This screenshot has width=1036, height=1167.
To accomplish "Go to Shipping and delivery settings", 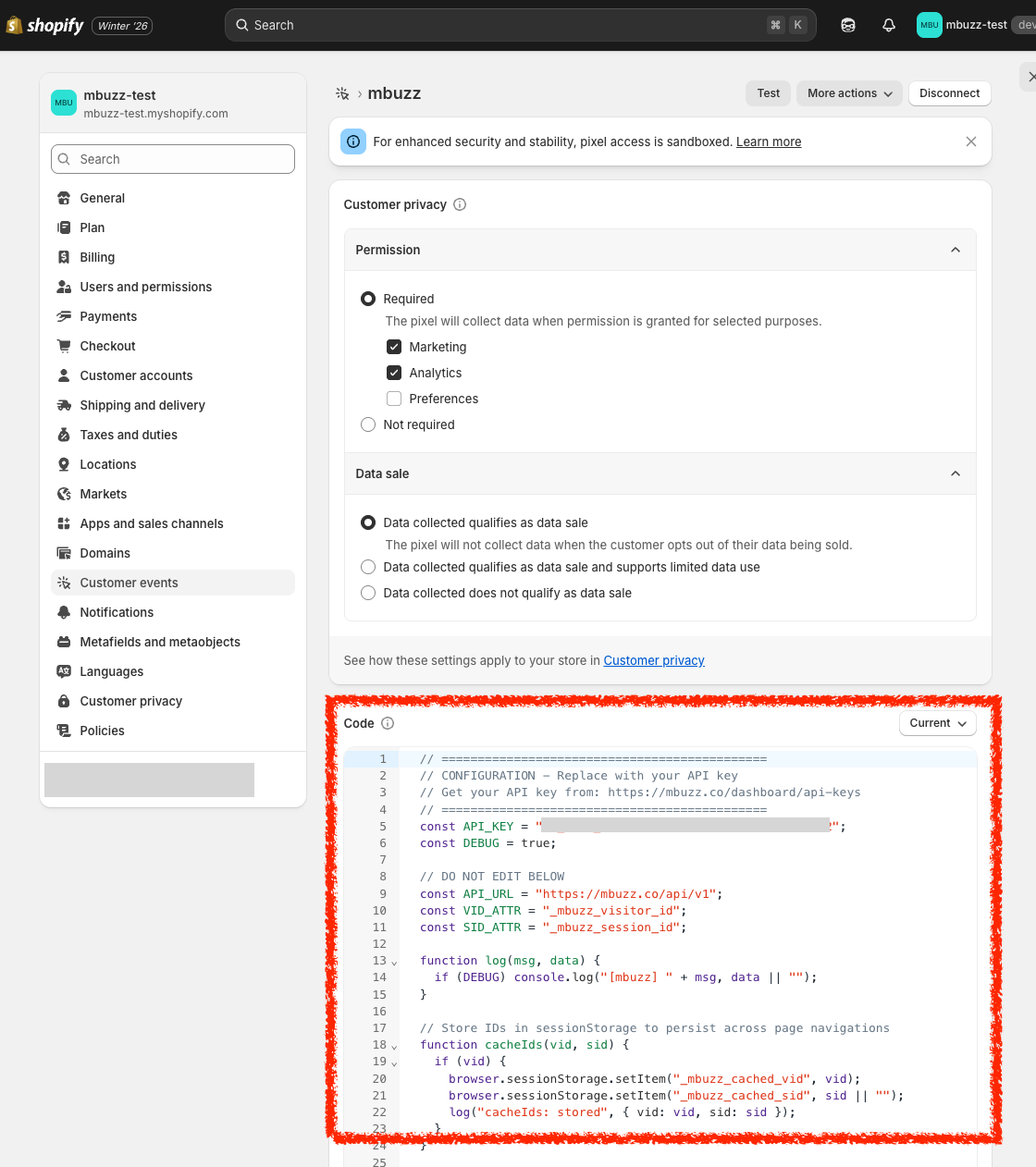I will pyautogui.click(x=142, y=405).
